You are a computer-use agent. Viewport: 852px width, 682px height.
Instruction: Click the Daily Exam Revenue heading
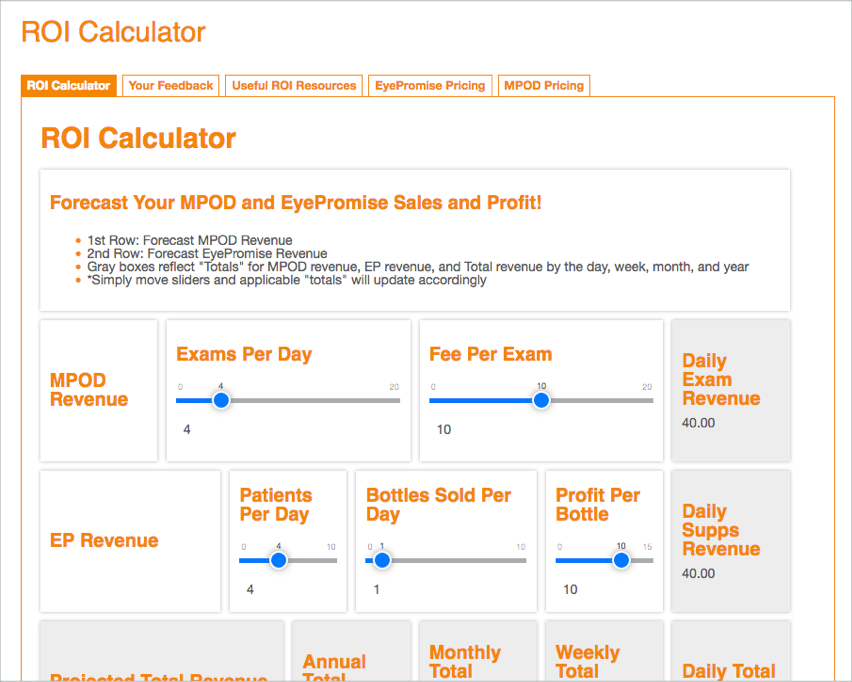tap(721, 379)
